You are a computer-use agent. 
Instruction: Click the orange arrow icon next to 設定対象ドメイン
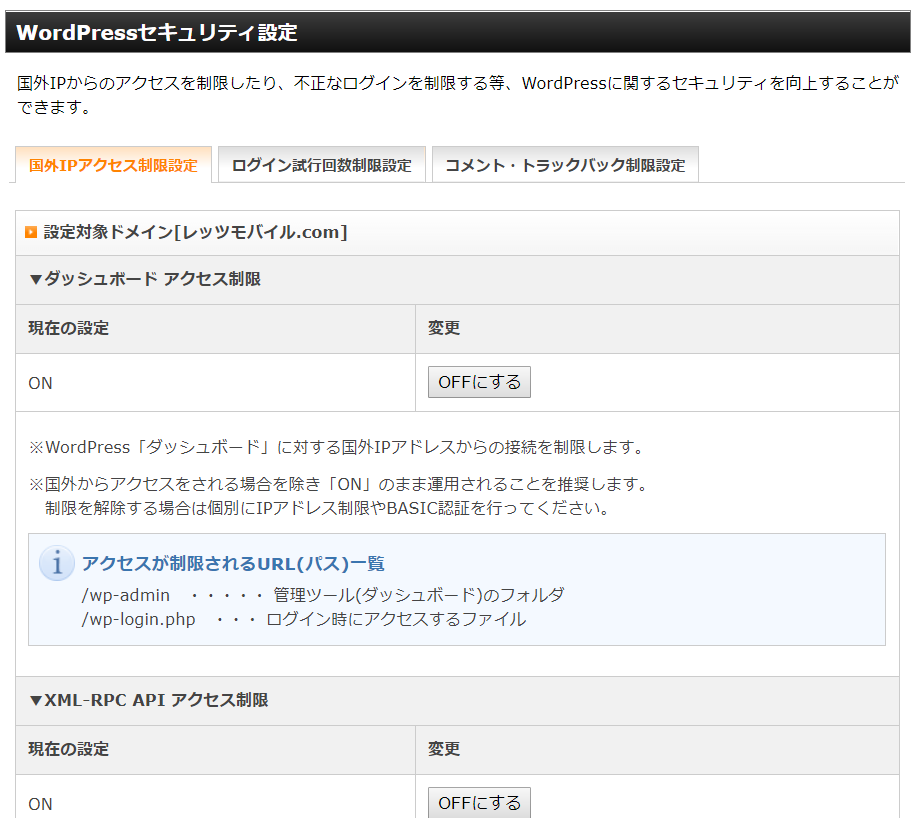coord(31,233)
